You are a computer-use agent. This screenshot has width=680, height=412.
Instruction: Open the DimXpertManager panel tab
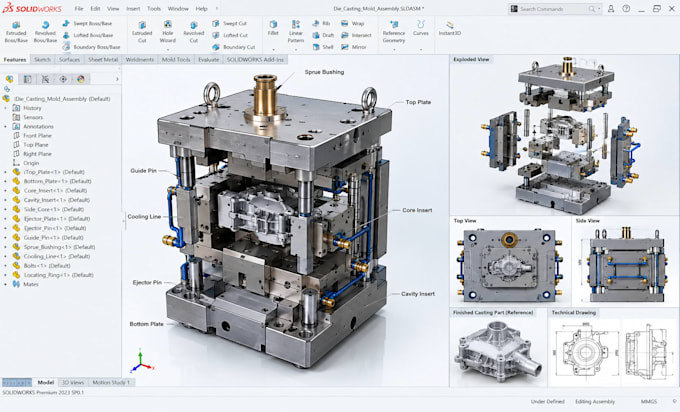(63, 79)
